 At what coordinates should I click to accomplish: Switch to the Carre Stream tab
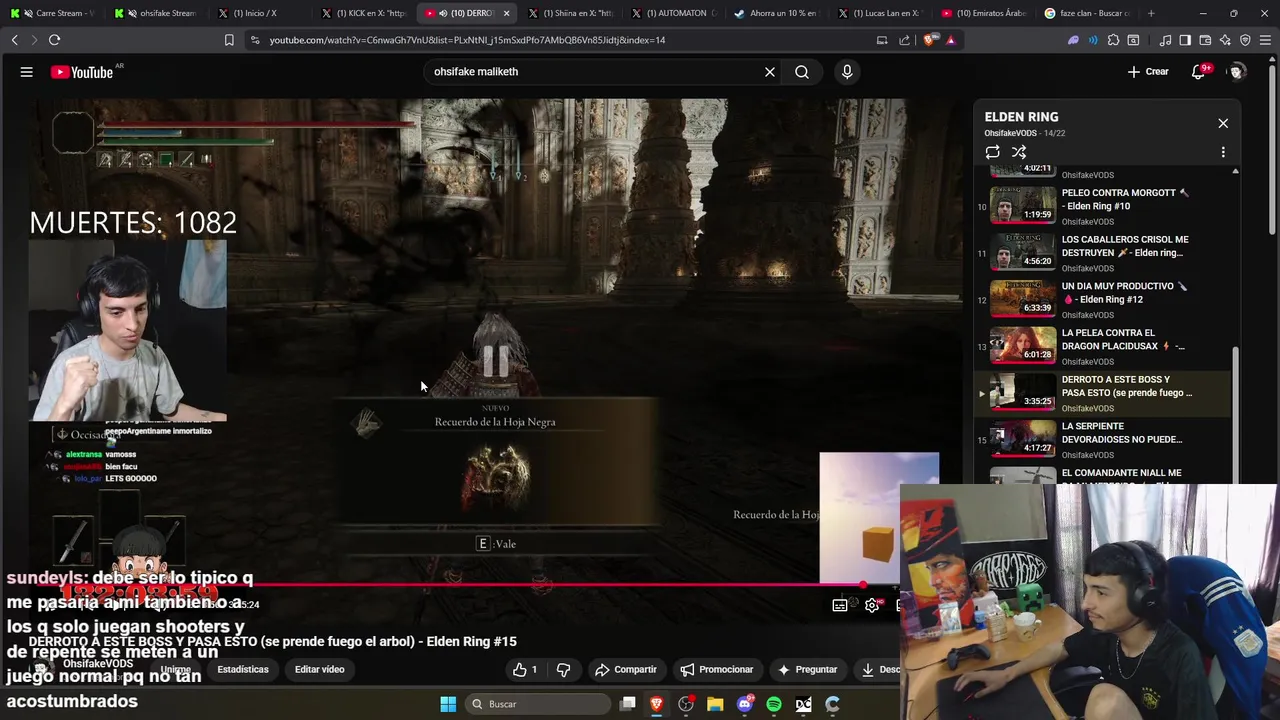point(55,13)
